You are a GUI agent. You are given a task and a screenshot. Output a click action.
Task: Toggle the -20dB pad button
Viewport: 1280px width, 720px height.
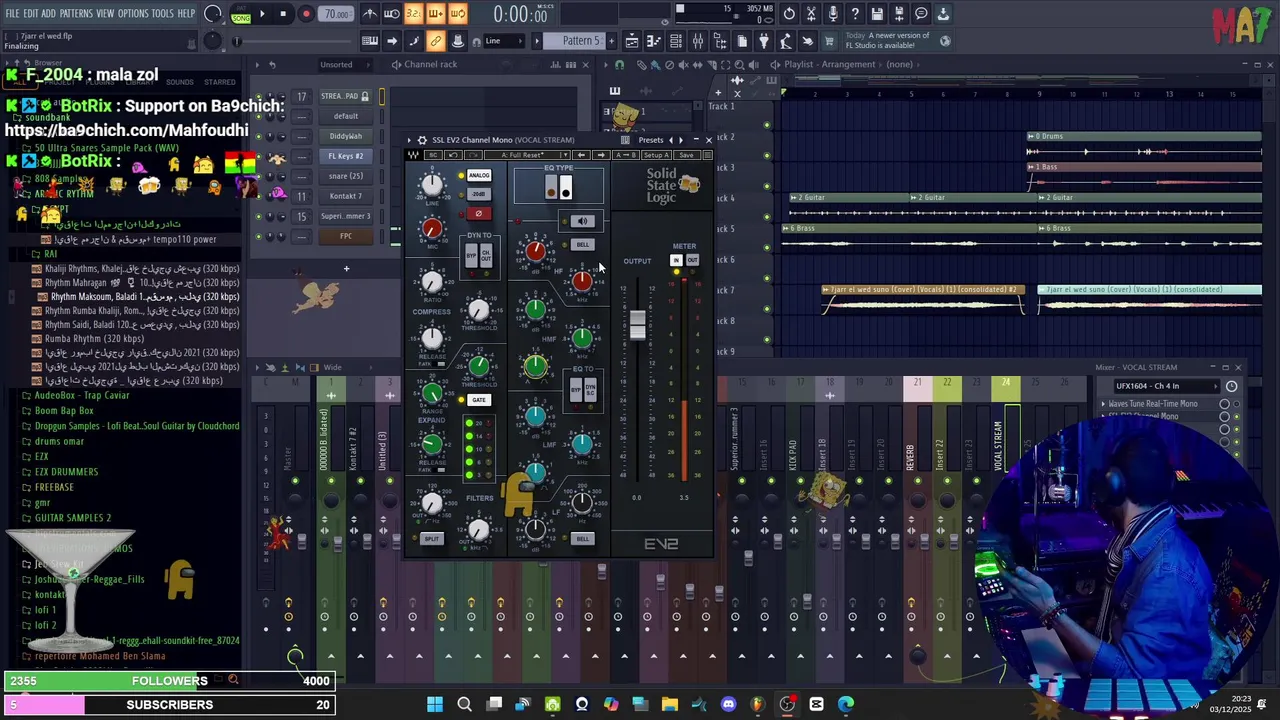pyautogui.click(x=479, y=194)
